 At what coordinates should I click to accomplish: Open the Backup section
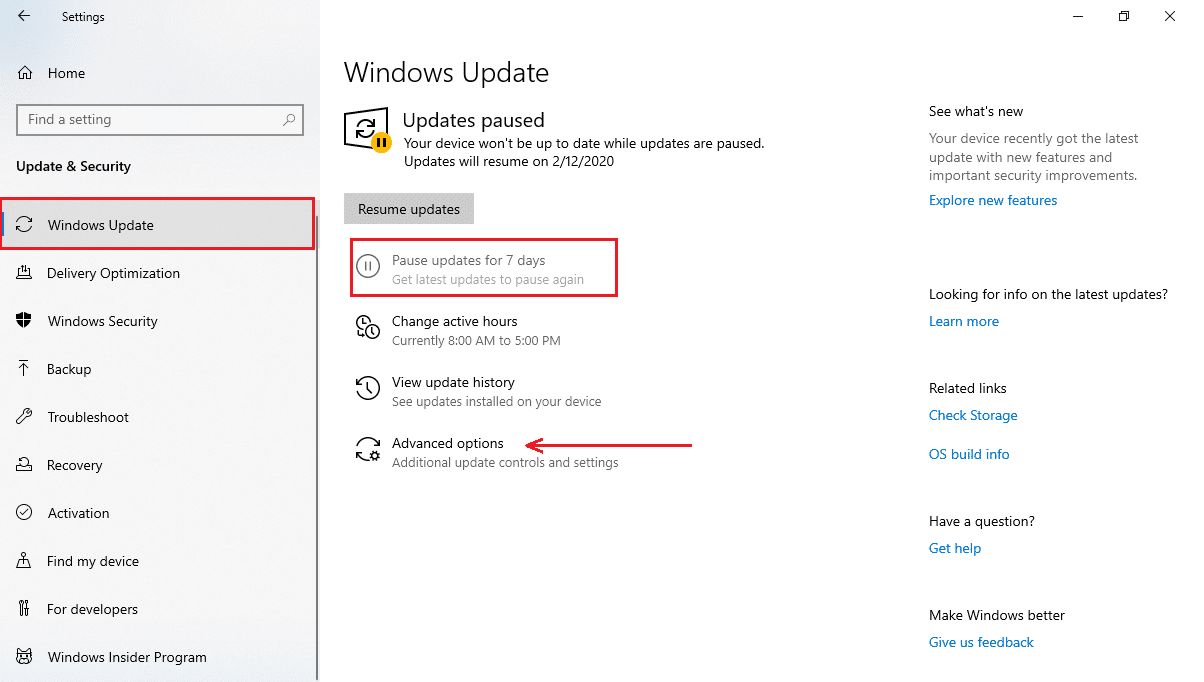click(x=69, y=369)
